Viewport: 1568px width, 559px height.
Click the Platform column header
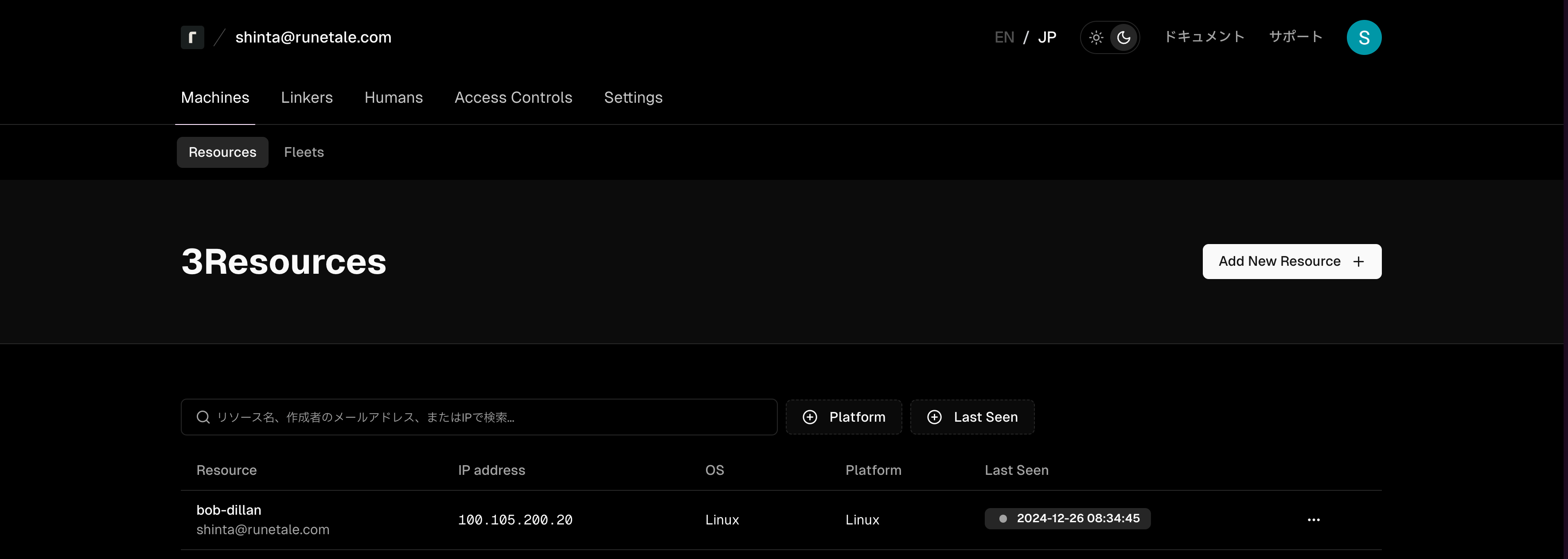[873, 470]
